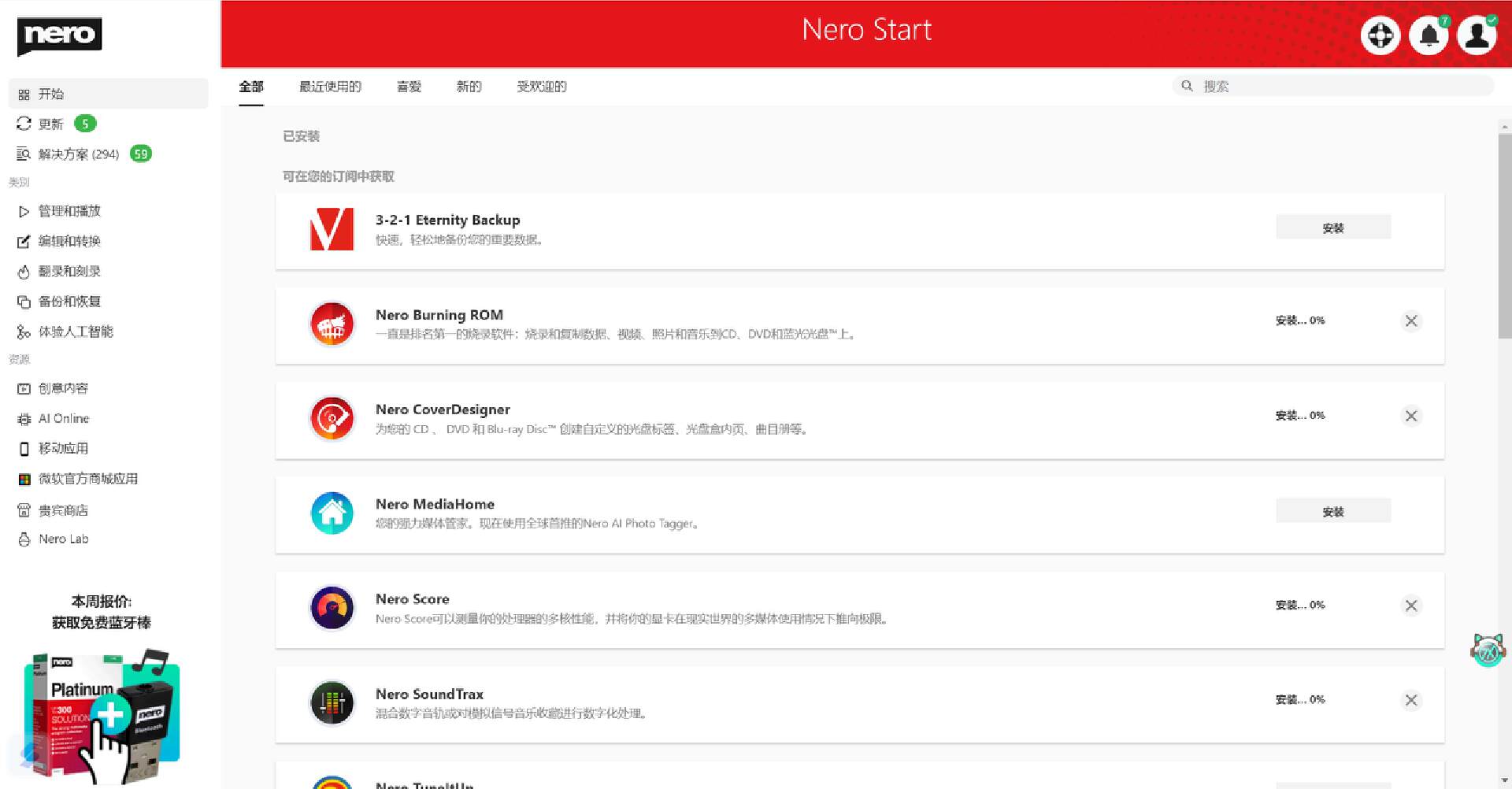Click scrollbar down arrow
Screen dimensions: 1512x789
tap(1504, 780)
